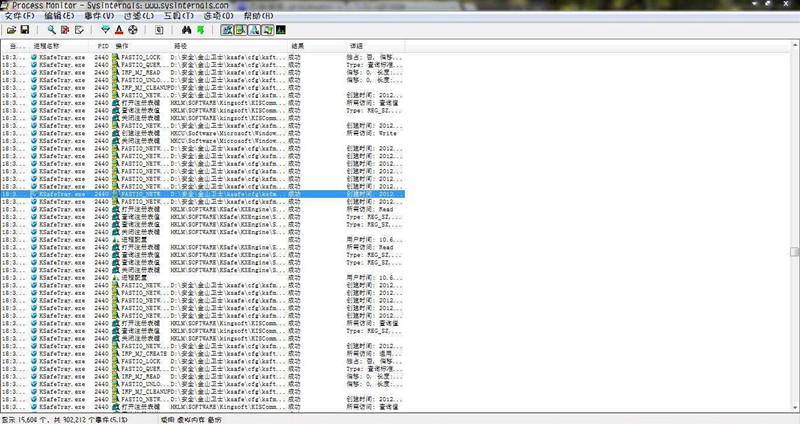The height and width of the screenshot is (424, 800).
Task: Open the 编辑(E) menu
Action: 59,16
